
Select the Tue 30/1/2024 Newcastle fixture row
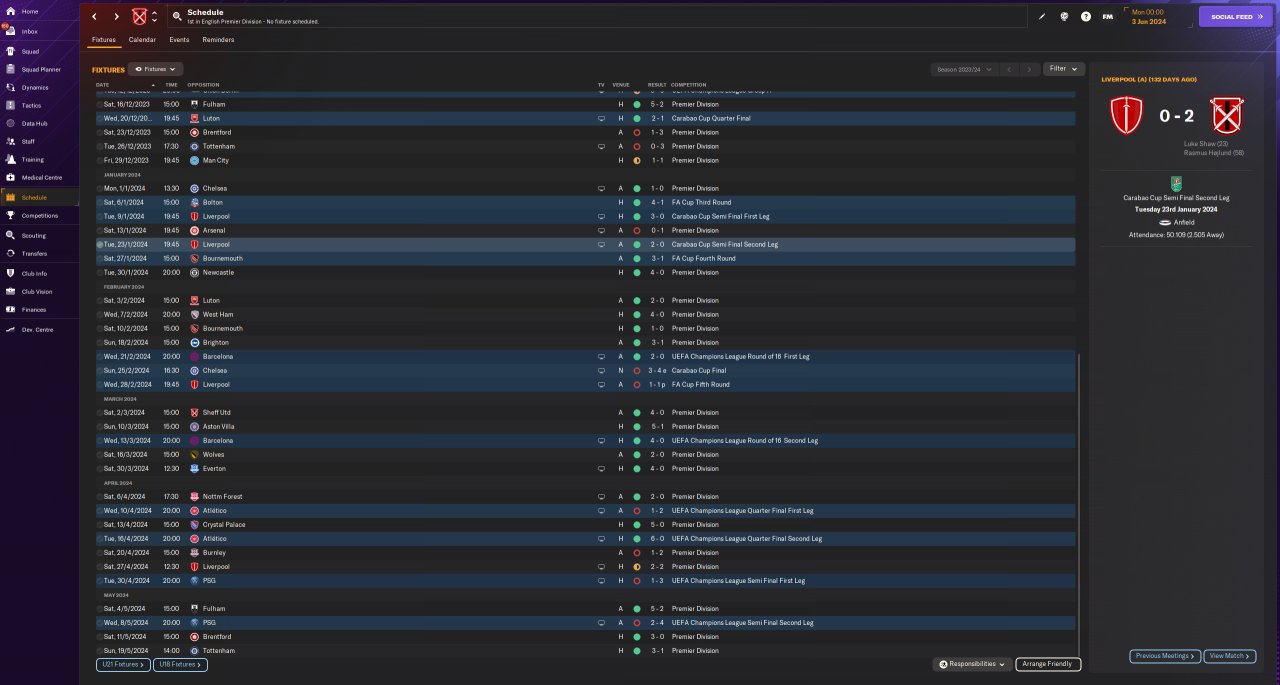pyautogui.click(x=585, y=272)
